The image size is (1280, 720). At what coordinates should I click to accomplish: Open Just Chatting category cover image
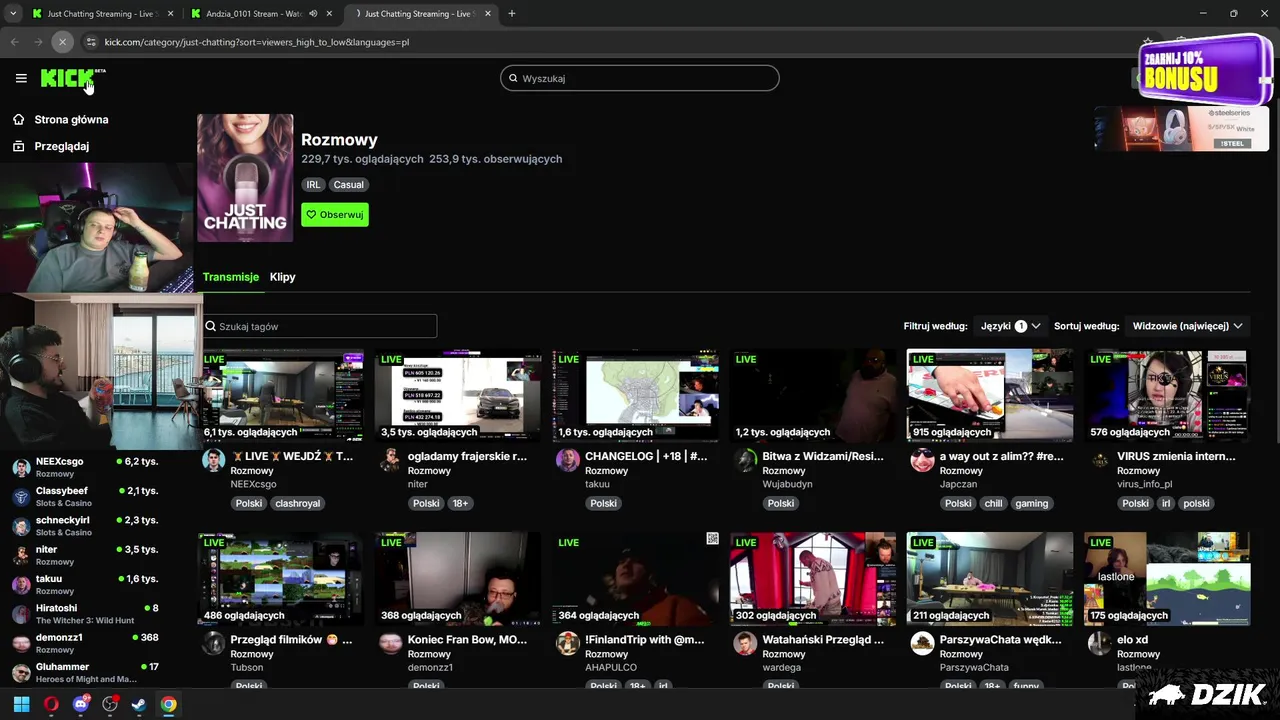pos(245,178)
